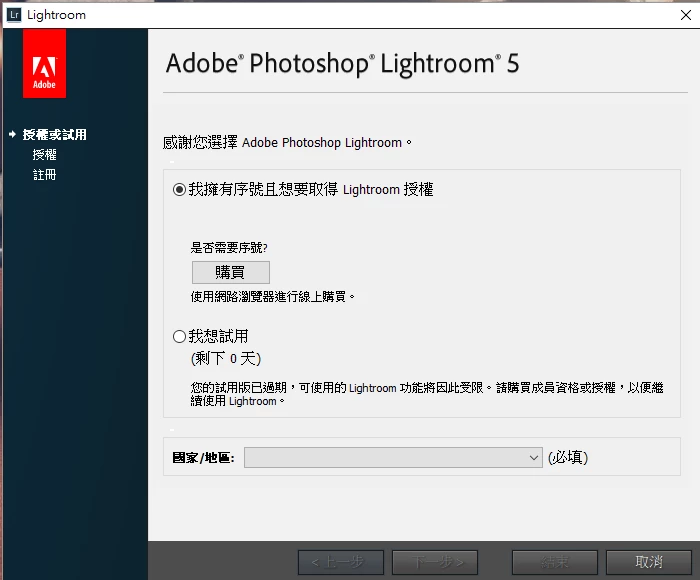Viewport: 700px width, 580px height.
Task: Select the 授權或試用 step in sidebar
Action: [x=54, y=134]
